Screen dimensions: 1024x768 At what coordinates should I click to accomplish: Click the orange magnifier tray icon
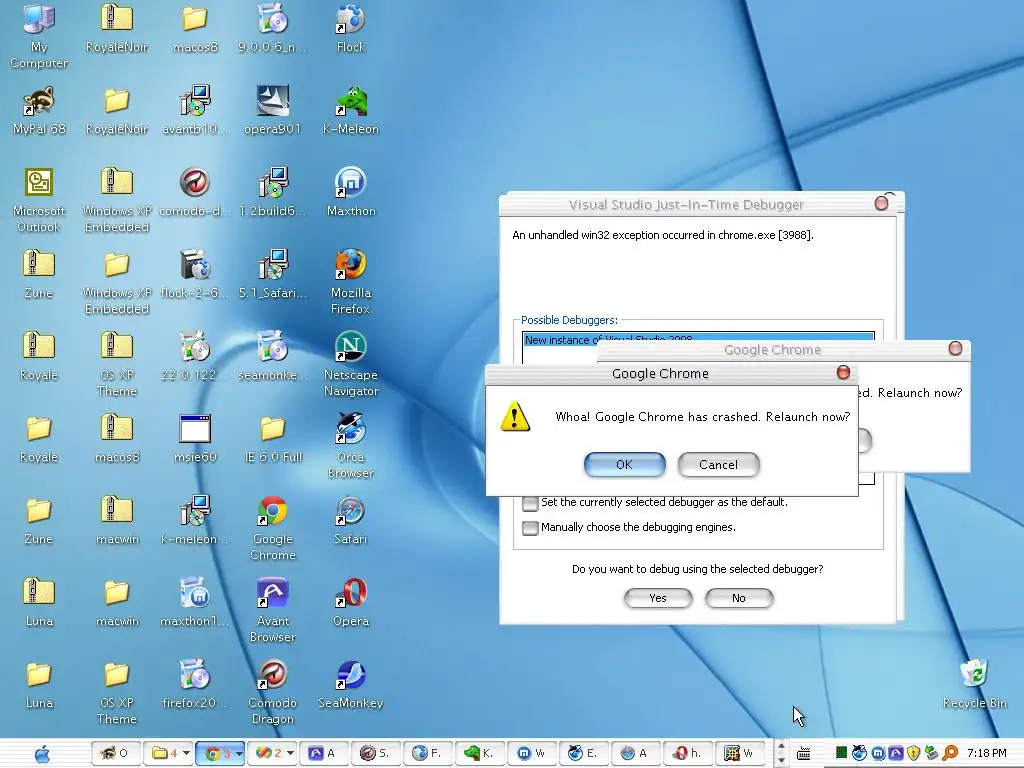click(950, 754)
